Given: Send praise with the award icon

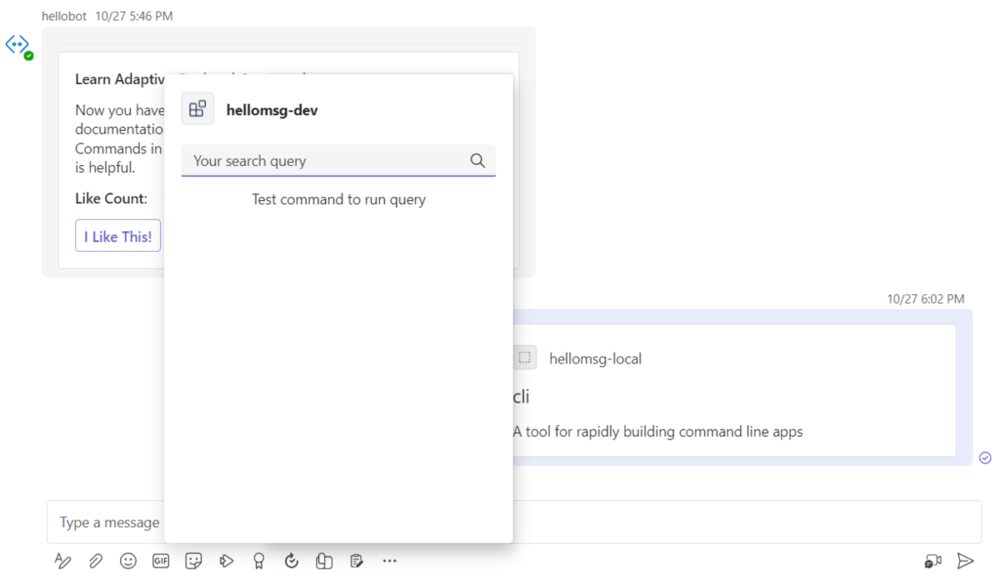Looking at the screenshot, I should [258, 561].
